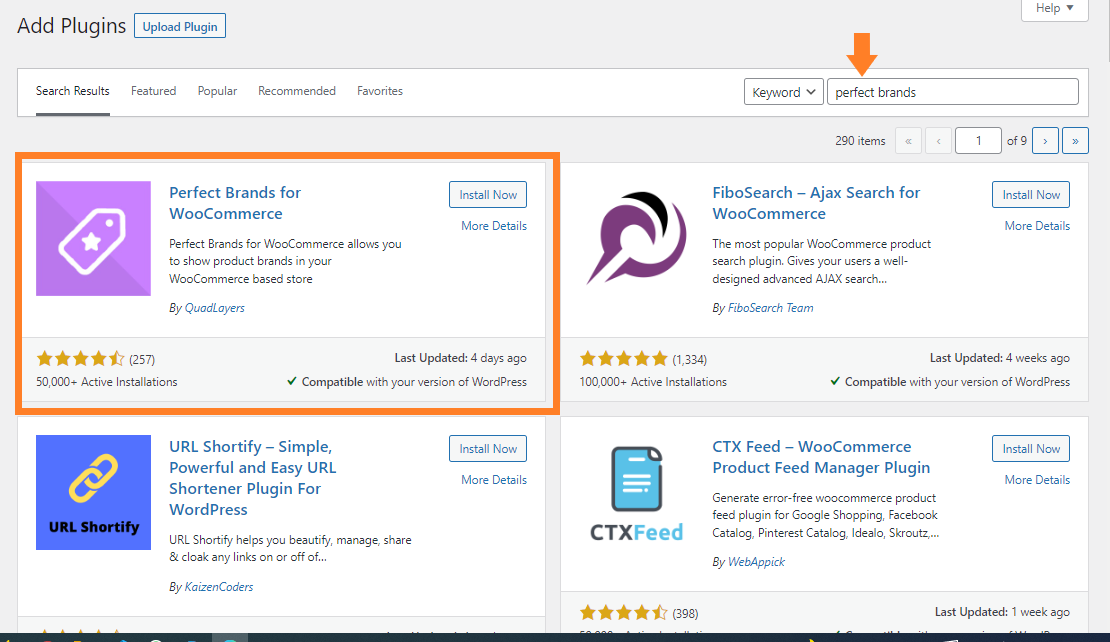Click the (398) ratings count
This screenshot has height=642, width=1110.
click(x=685, y=614)
